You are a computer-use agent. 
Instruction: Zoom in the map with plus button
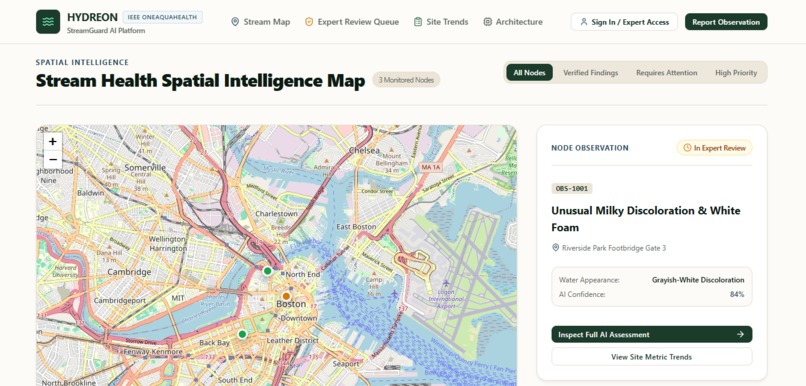pyautogui.click(x=52, y=141)
